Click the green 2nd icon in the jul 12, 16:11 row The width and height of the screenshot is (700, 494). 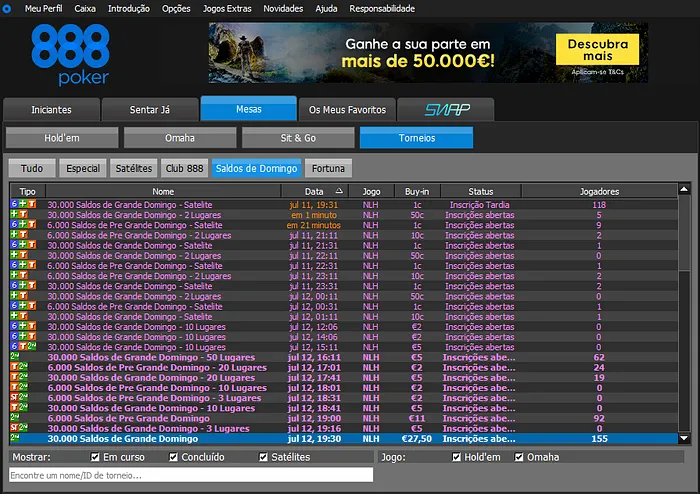point(15,357)
